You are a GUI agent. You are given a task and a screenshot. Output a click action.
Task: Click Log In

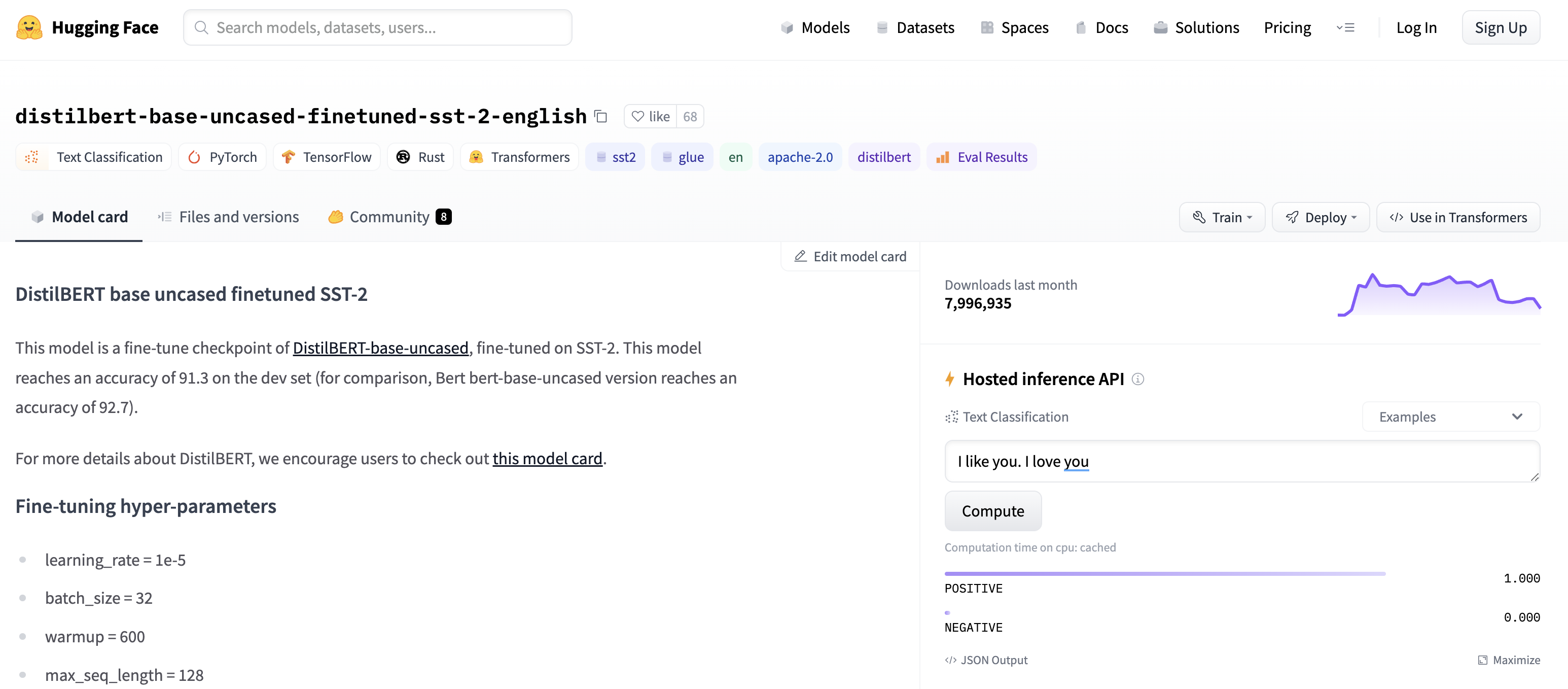(1416, 27)
